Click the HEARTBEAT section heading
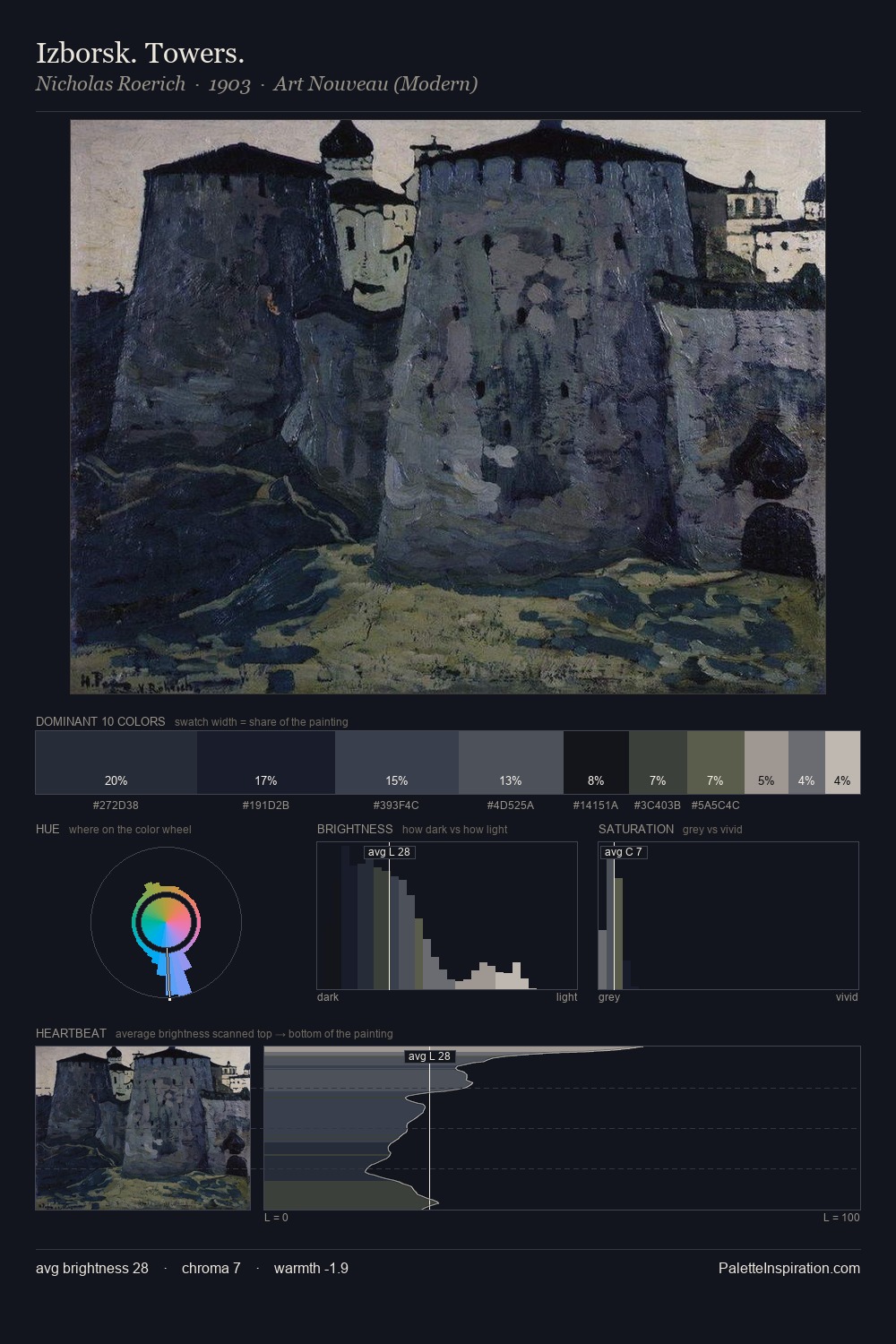Screen dimensions: 896x1344 (x=71, y=1033)
